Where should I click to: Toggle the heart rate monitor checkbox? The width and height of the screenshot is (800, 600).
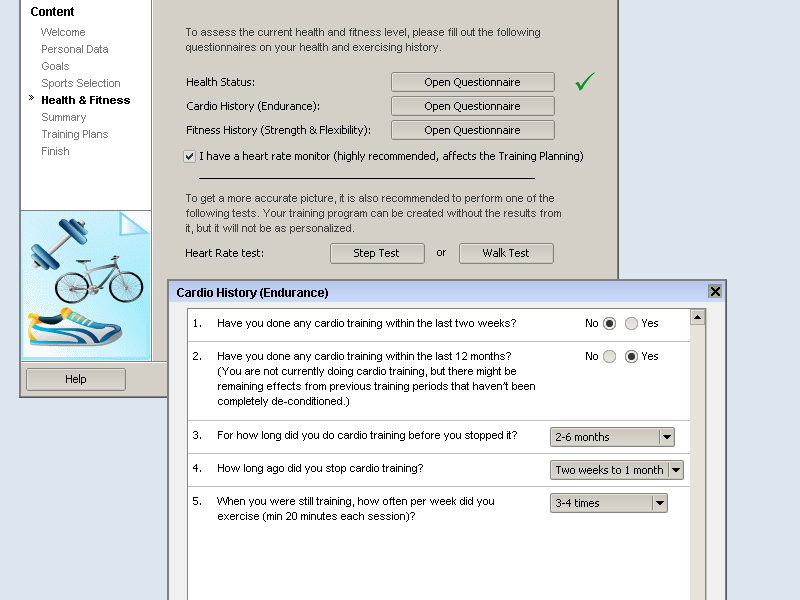coord(190,156)
